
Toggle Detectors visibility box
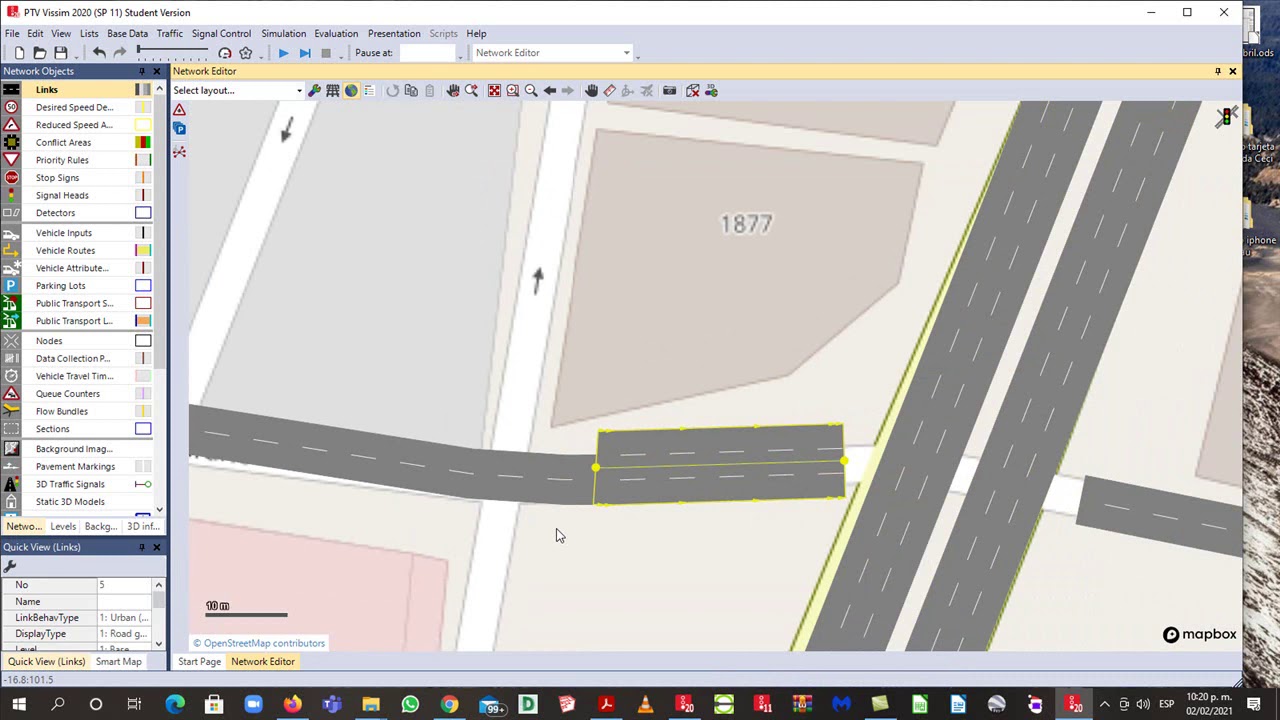tap(143, 213)
